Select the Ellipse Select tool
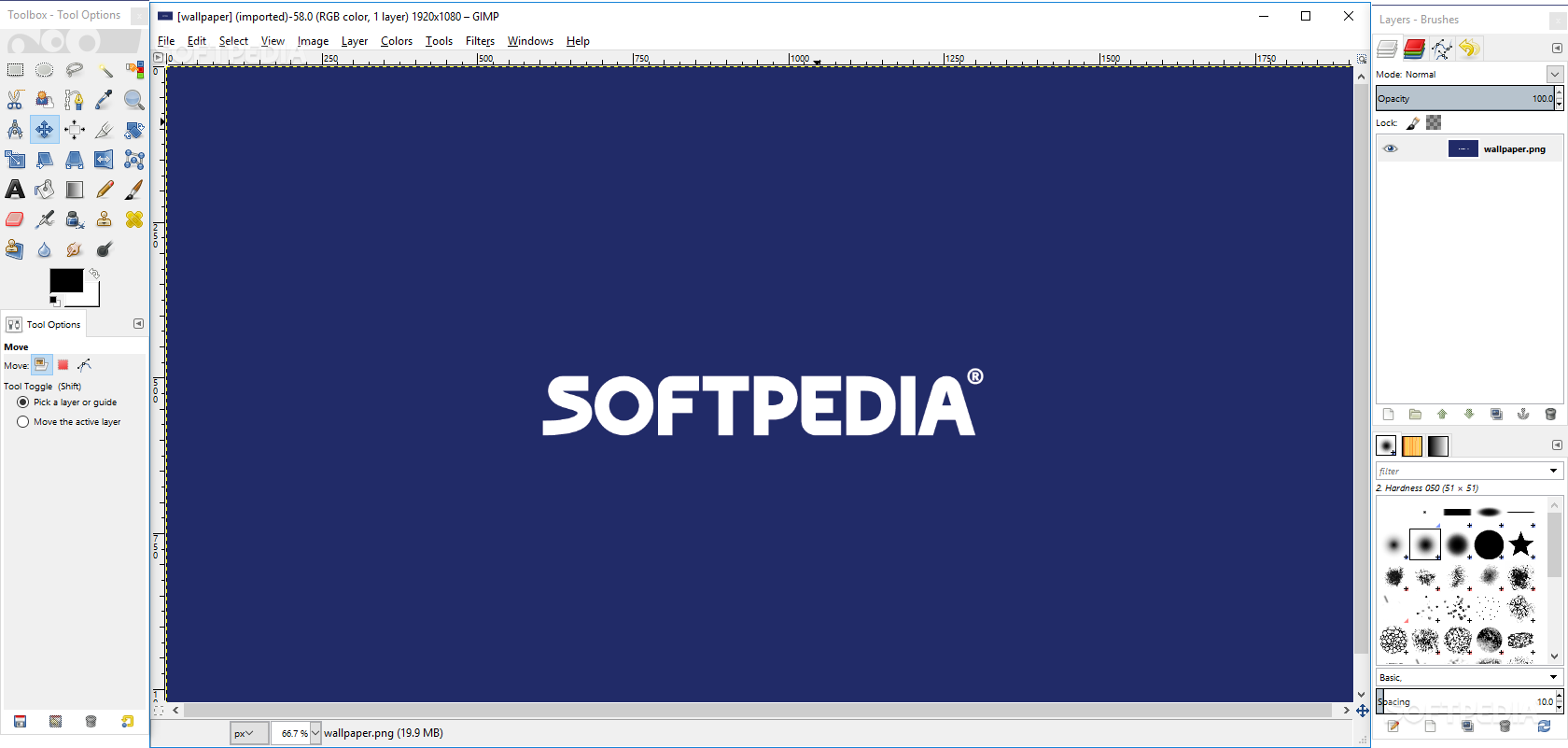 (45, 70)
